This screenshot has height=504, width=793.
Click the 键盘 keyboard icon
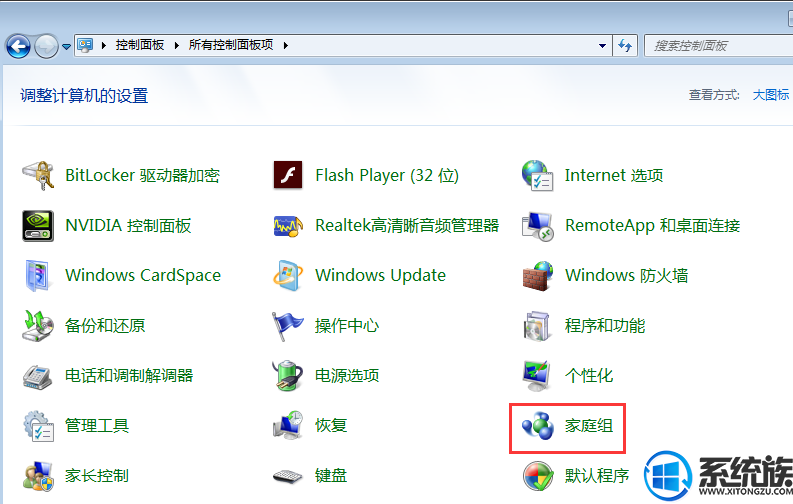pyautogui.click(x=287, y=476)
